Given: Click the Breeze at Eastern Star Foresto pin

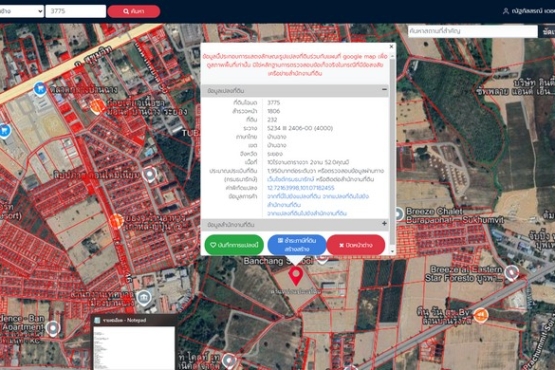Looking at the screenshot, I should point(512,273).
